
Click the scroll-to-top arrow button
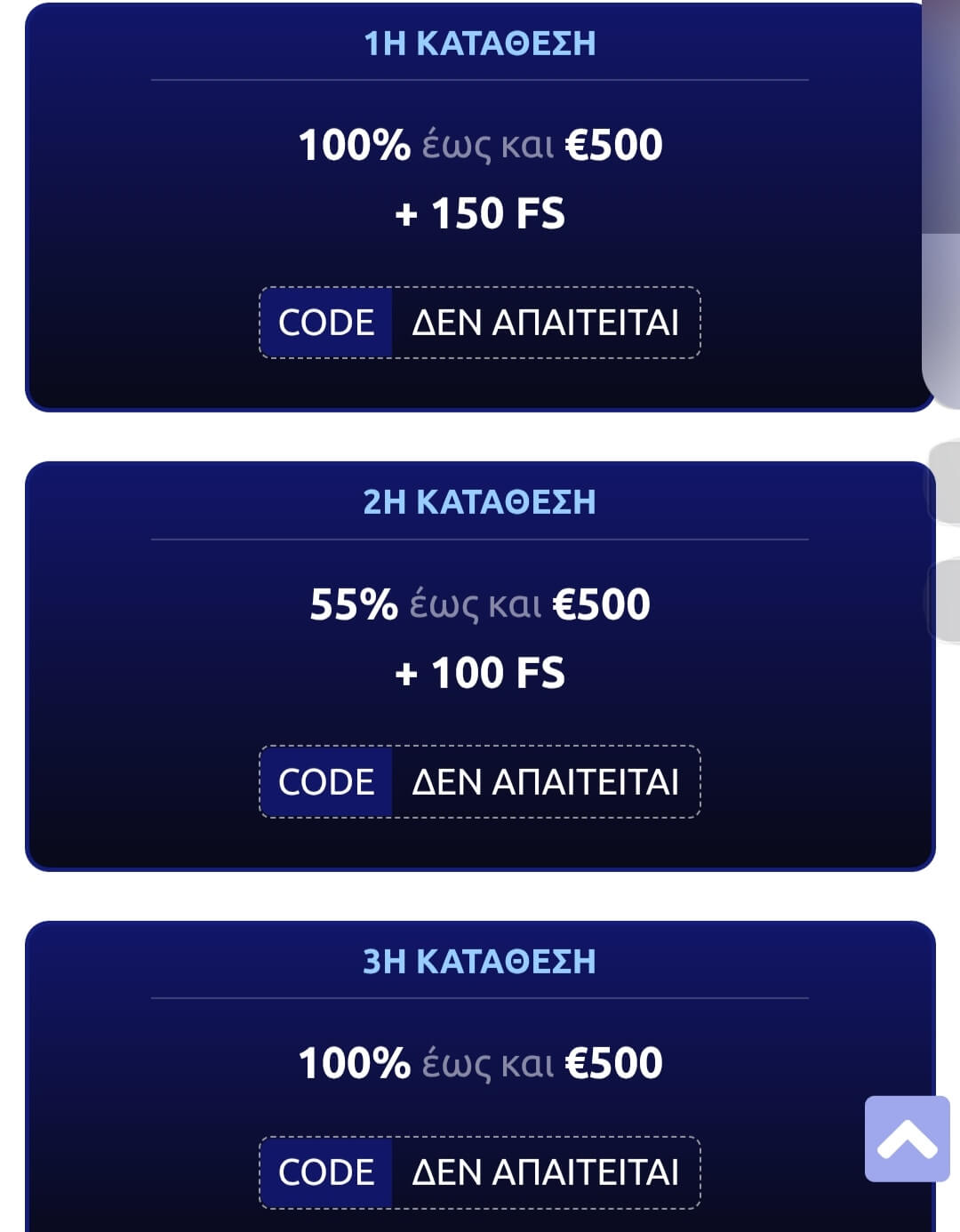pyautogui.click(x=908, y=1139)
